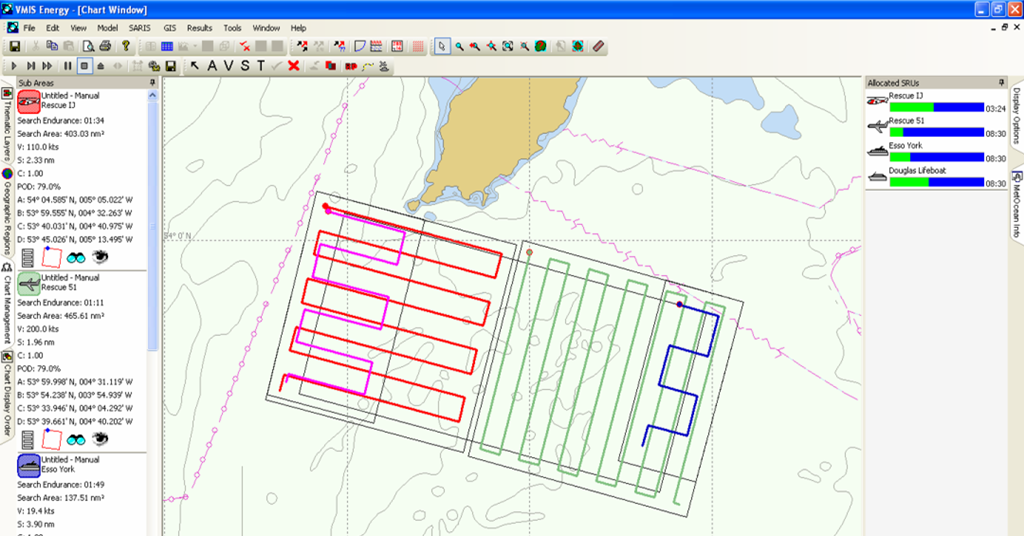Viewport: 1024px width, 536px height.
Task: Click the red X delete icon
Action: point(293,66)
